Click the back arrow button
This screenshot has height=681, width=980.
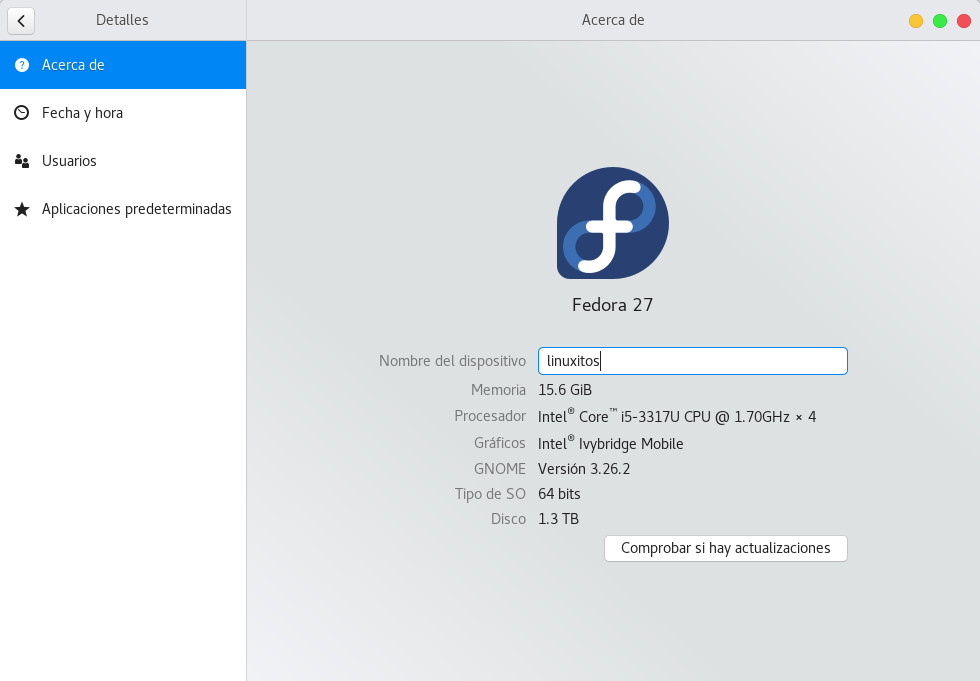21,20
